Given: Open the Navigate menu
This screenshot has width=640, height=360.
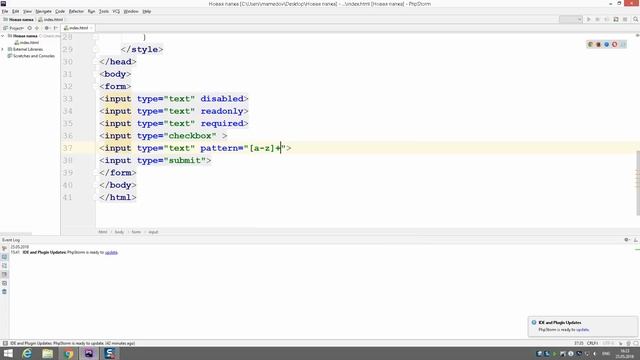Looking at the screenshot, I should [x=44, y=11].
